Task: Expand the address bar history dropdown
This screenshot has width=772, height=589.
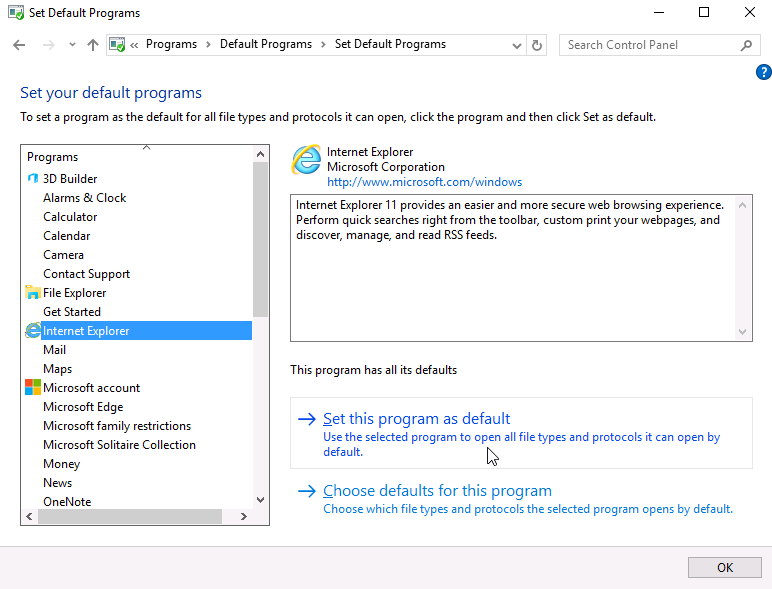Action: tap(516, 46)
